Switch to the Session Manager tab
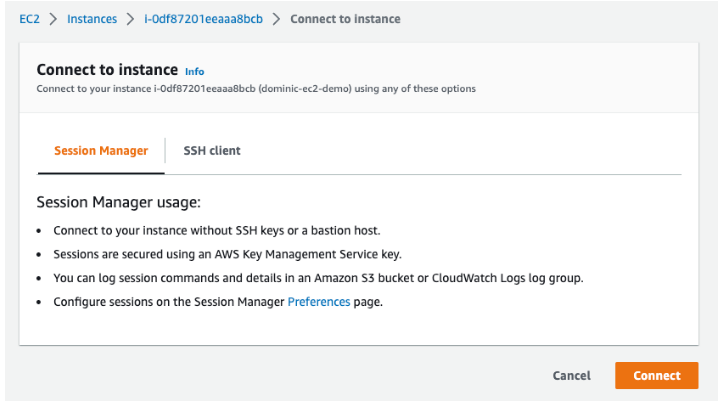 click(x=101, y=151)
